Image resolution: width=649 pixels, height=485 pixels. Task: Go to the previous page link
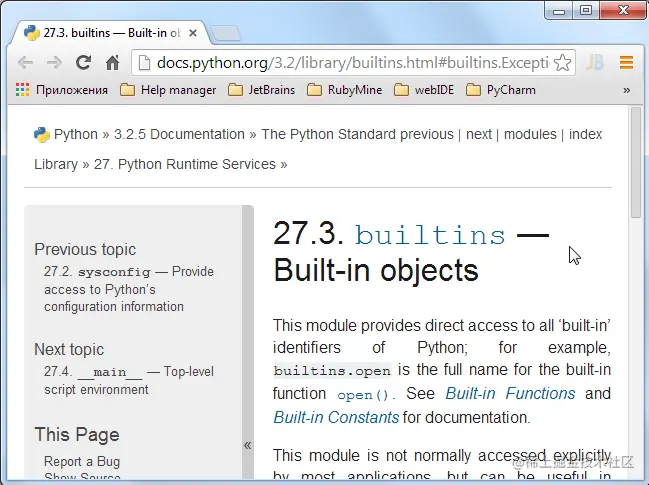pos(427,134)
